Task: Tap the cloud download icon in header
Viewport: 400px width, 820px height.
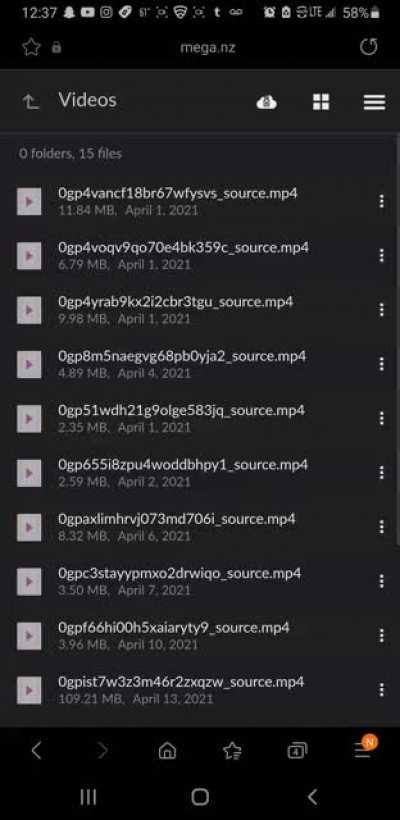Action: coord(267,102)
